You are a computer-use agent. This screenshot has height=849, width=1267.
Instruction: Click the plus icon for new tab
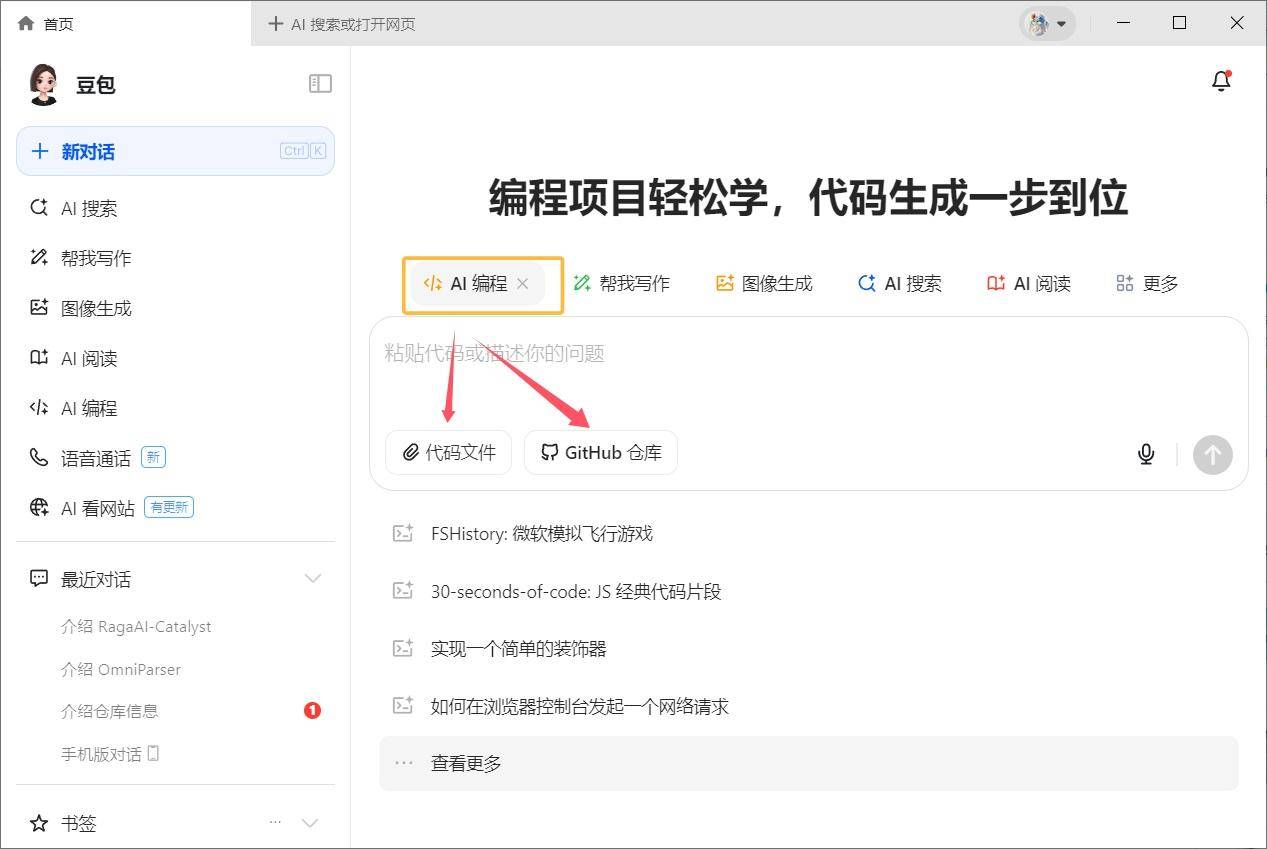[276, 23]
